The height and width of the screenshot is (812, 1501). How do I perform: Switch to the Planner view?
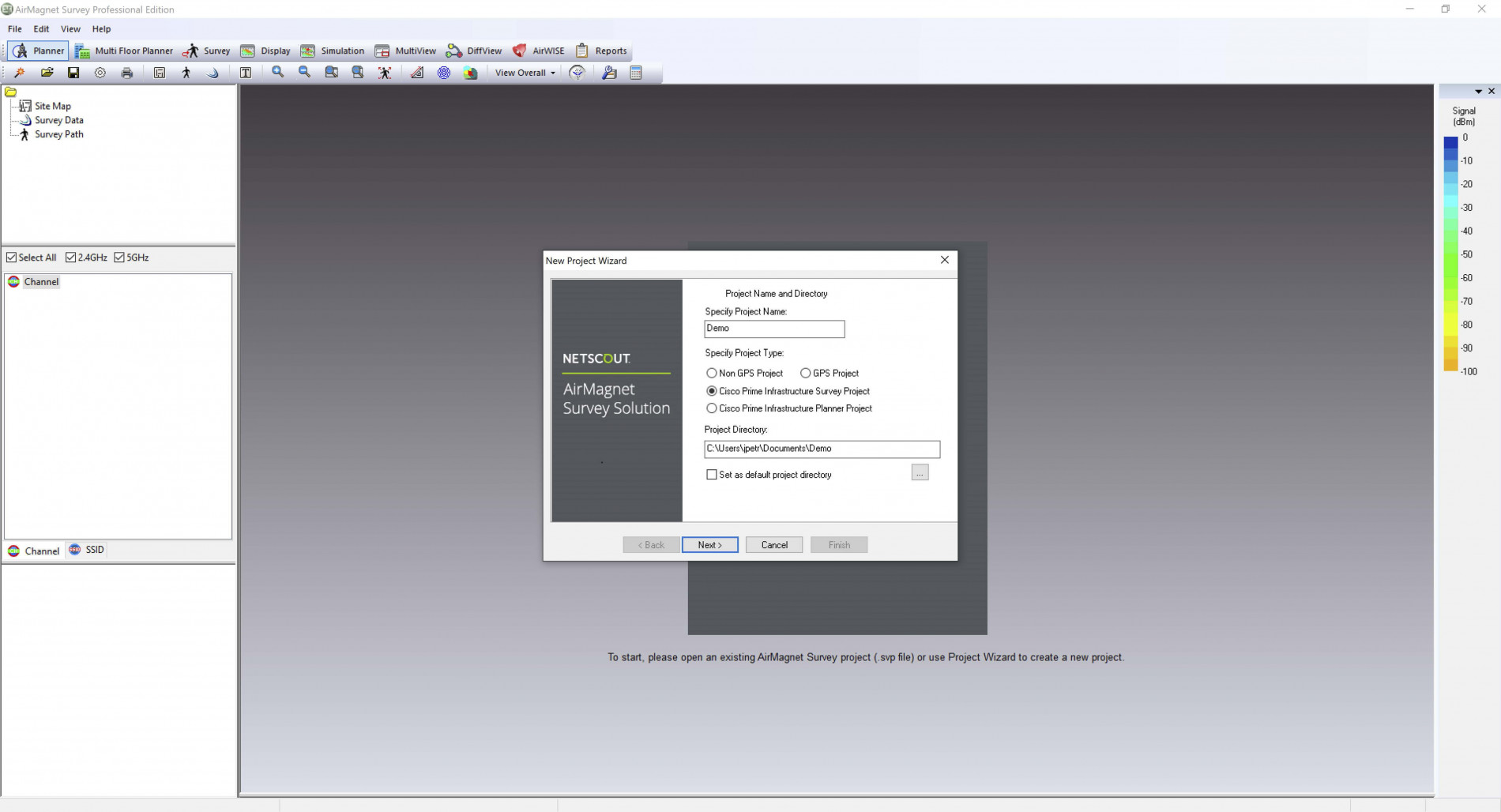click(38, 51)
